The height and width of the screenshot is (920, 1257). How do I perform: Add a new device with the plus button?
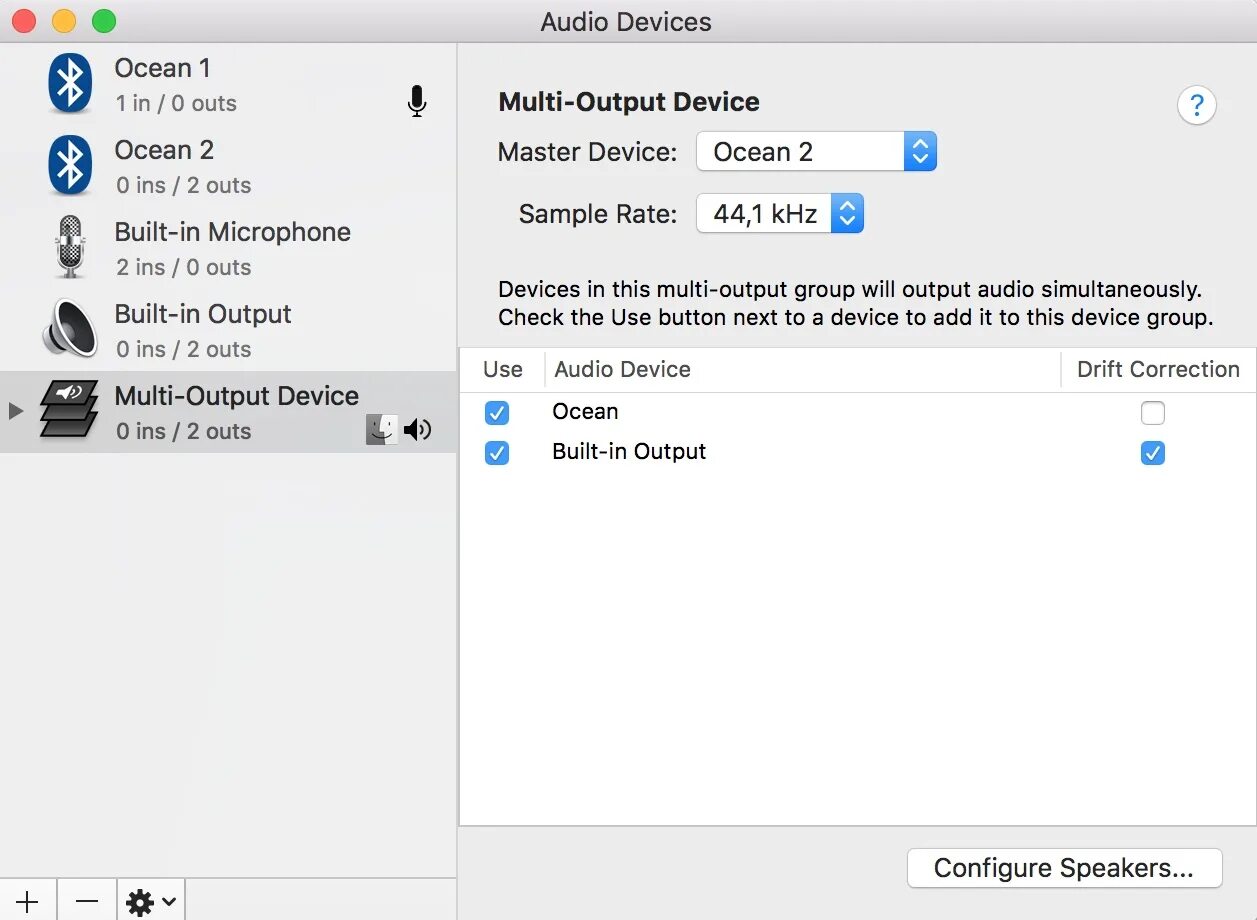[28, 901]
